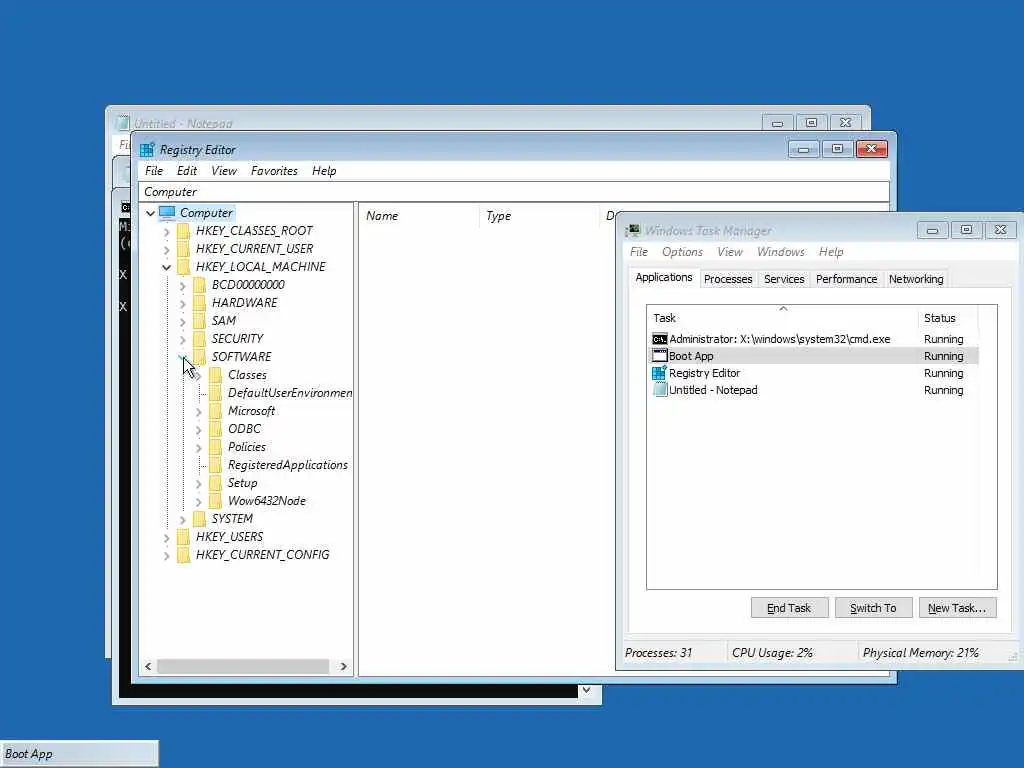Viewport: 1024px width, 768px height.
Task: Click the tree scrollbar left arrow
Action: pyautogui.click(x=148, y=666)
